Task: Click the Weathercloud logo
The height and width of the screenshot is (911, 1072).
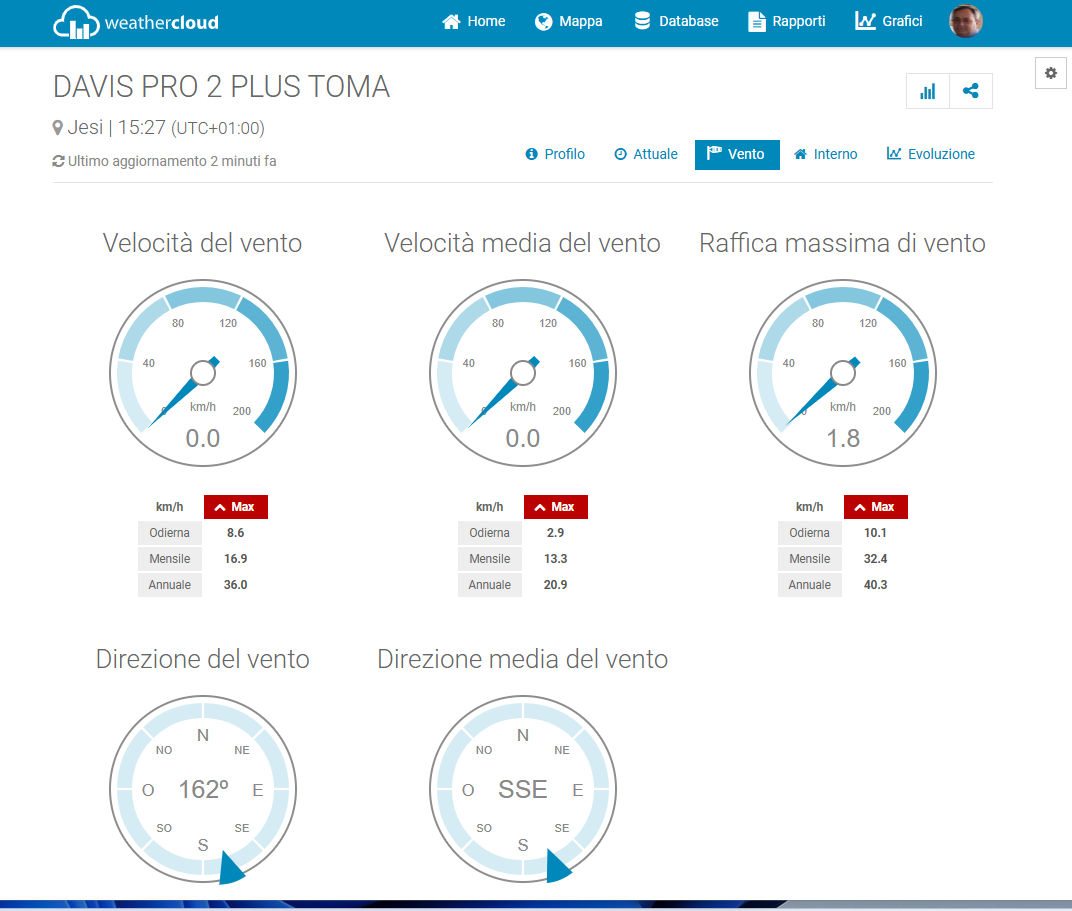Action: 135,22
